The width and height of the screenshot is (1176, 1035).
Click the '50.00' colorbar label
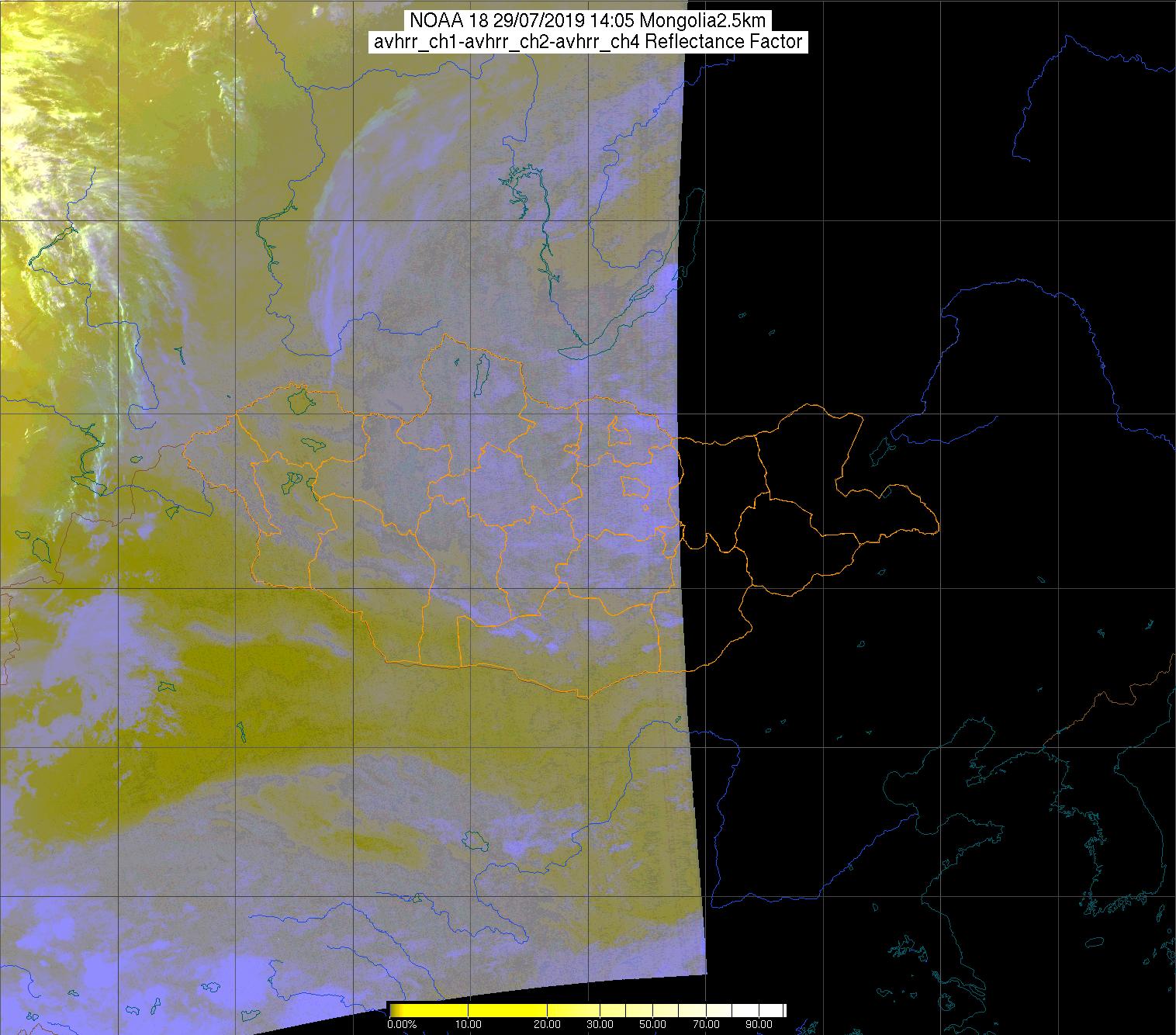pyautogui.click(x=652, y=1025)
